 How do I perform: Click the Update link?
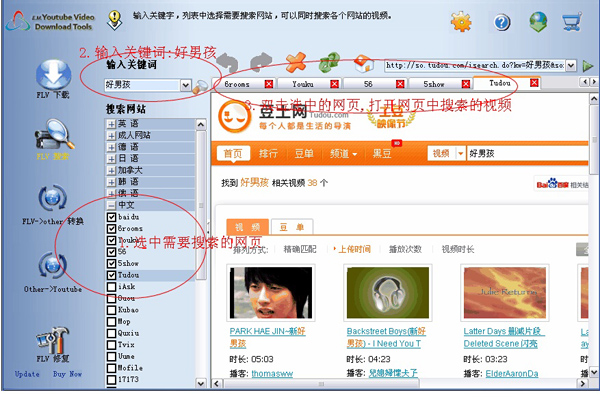[x=27, y=374]
